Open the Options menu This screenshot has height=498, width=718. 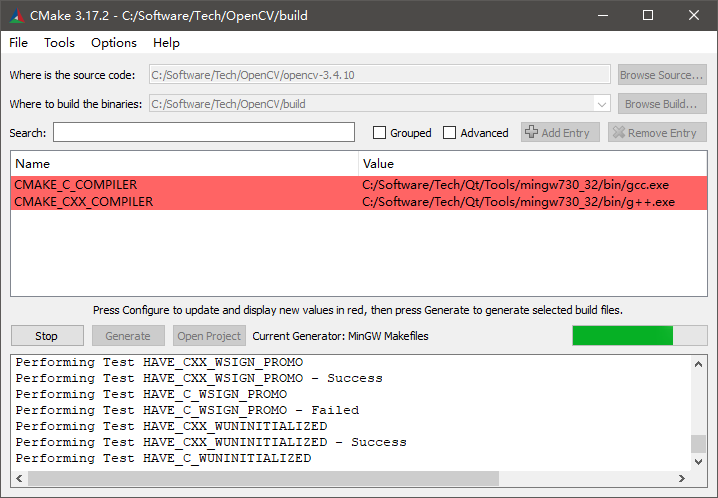[114, 43]
